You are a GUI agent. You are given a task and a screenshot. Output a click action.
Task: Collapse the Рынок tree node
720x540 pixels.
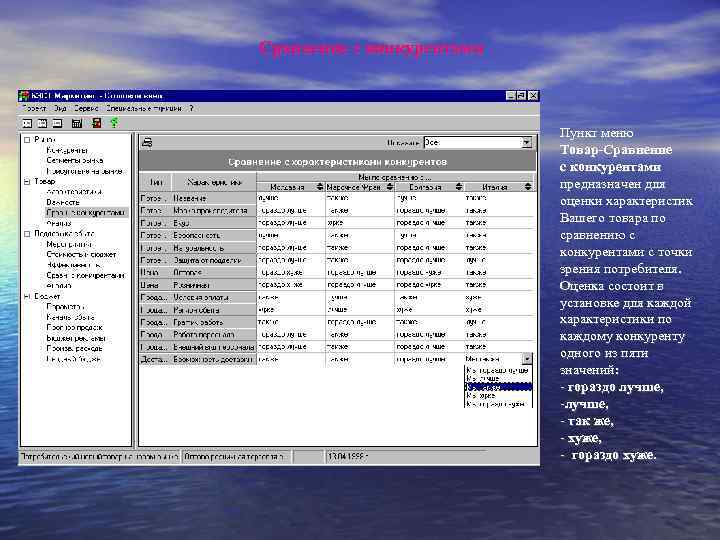click(26, 139)
